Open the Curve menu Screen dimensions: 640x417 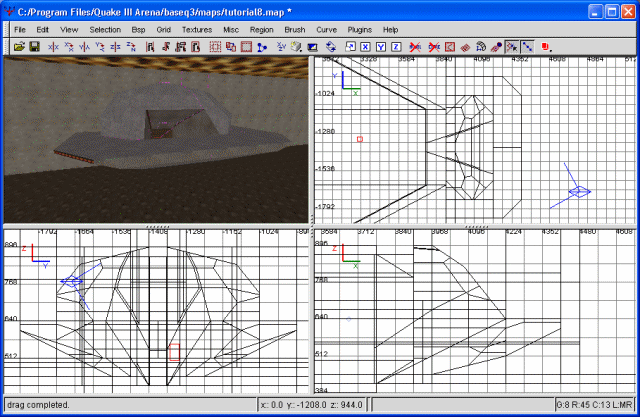[x=327, y=30]
